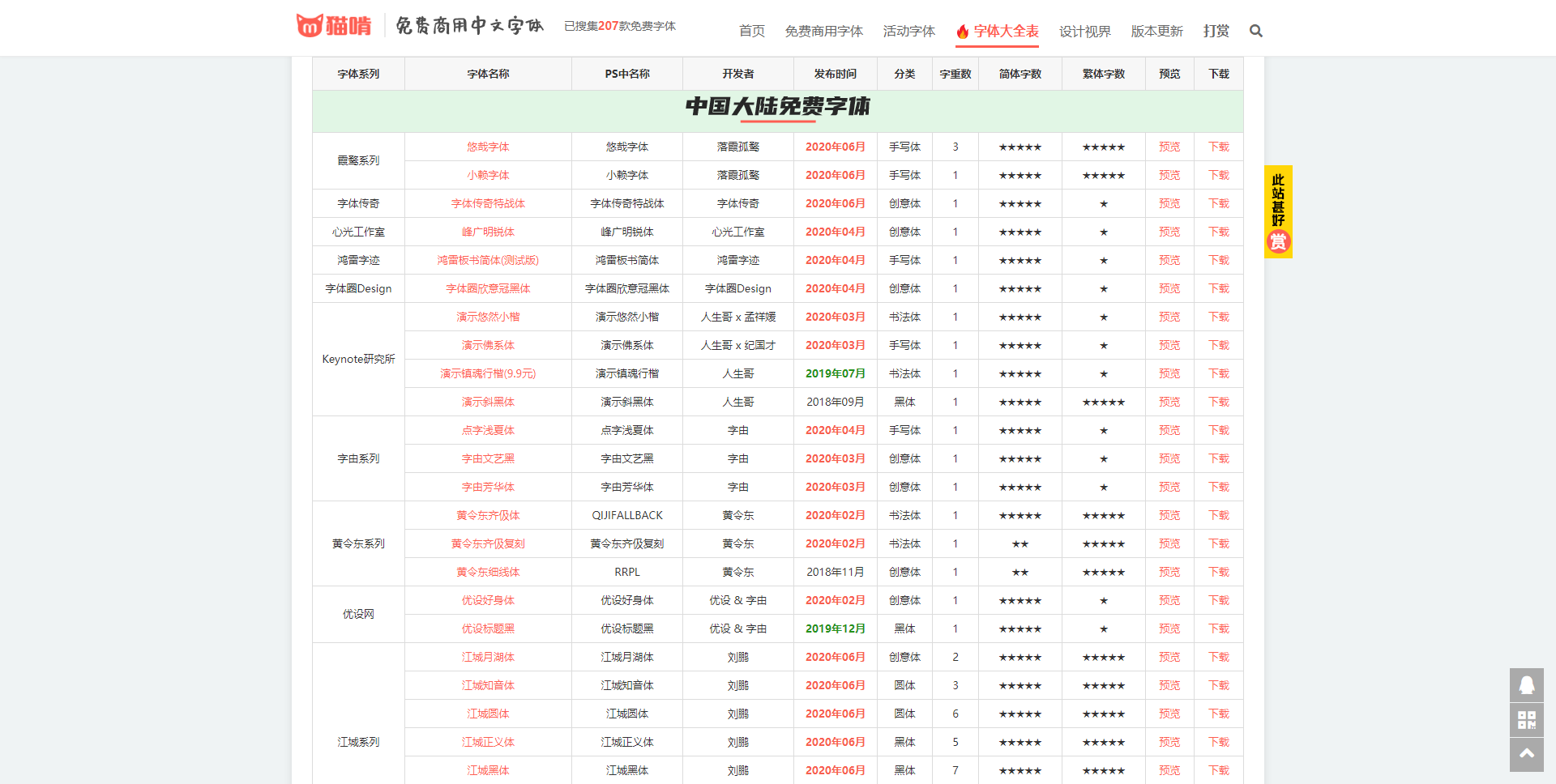Click the 字体系列 column header
The height and width of the screenshot is (784, 1556).
click(x=358, y=74)
